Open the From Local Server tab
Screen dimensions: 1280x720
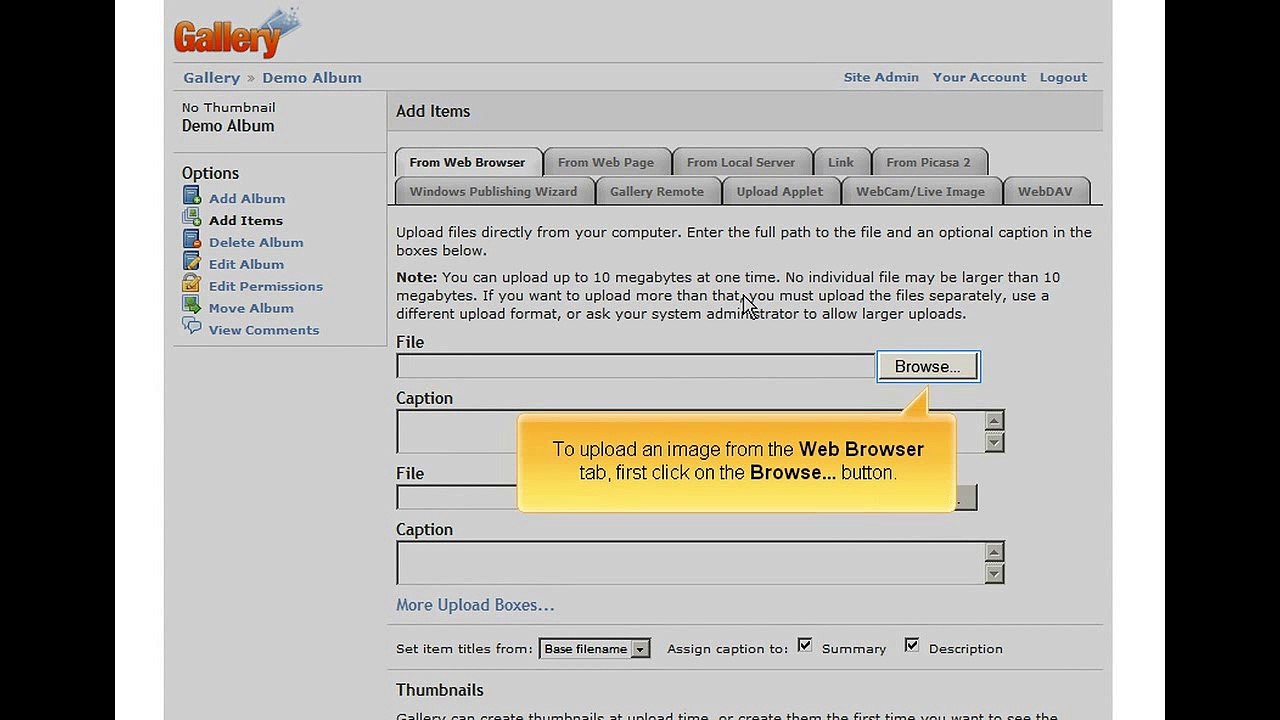[x=741, y=162]
